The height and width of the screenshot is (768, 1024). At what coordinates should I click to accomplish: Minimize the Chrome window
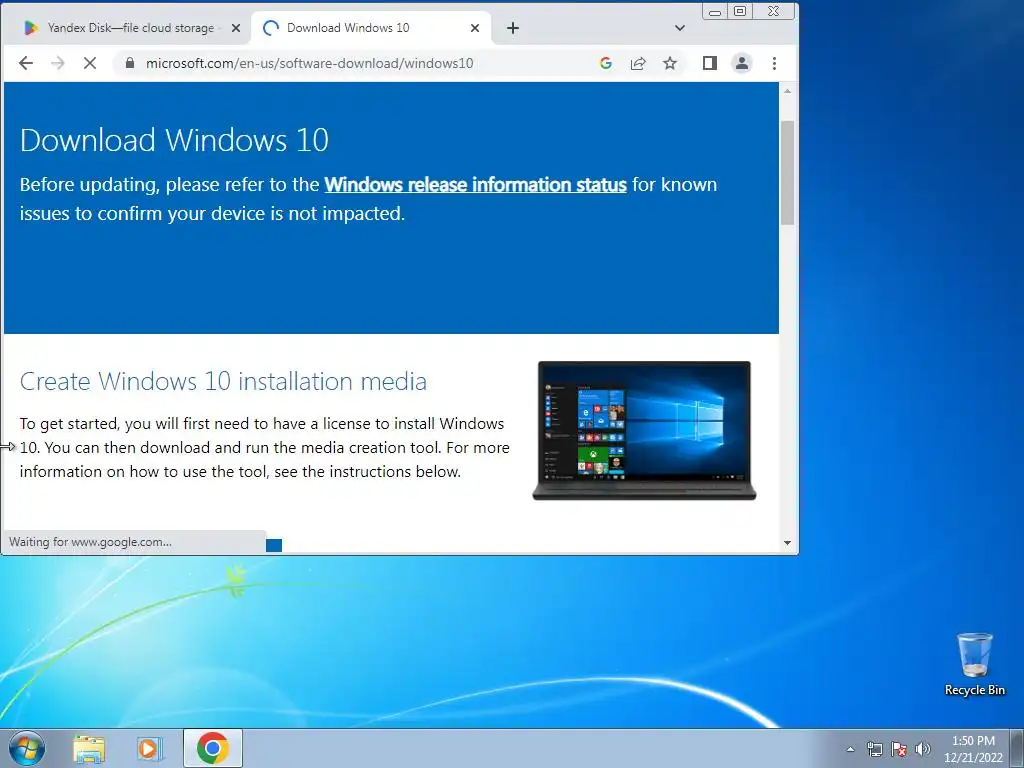click(715, 12)
